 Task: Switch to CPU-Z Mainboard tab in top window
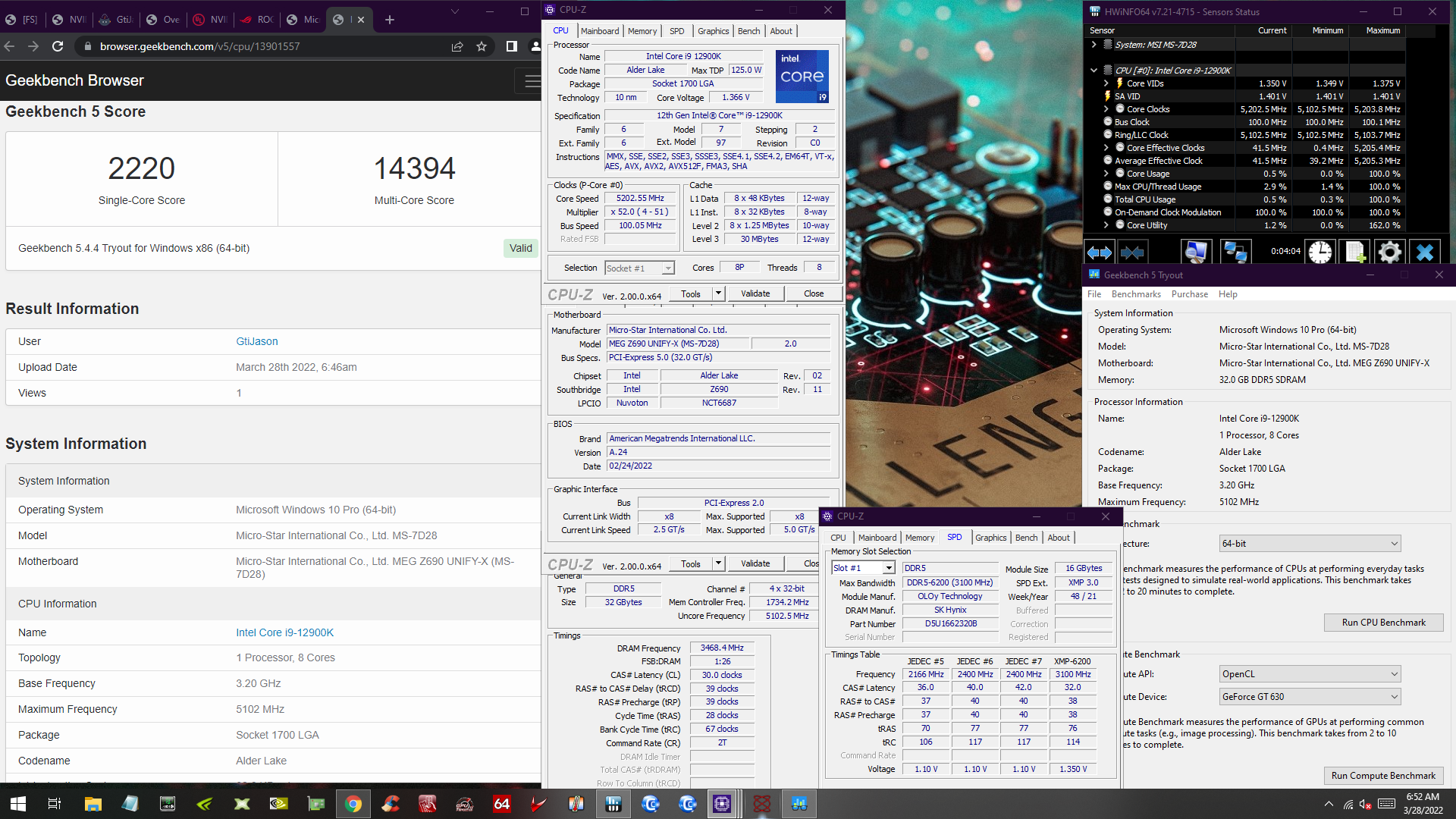[x=600, y=31]
